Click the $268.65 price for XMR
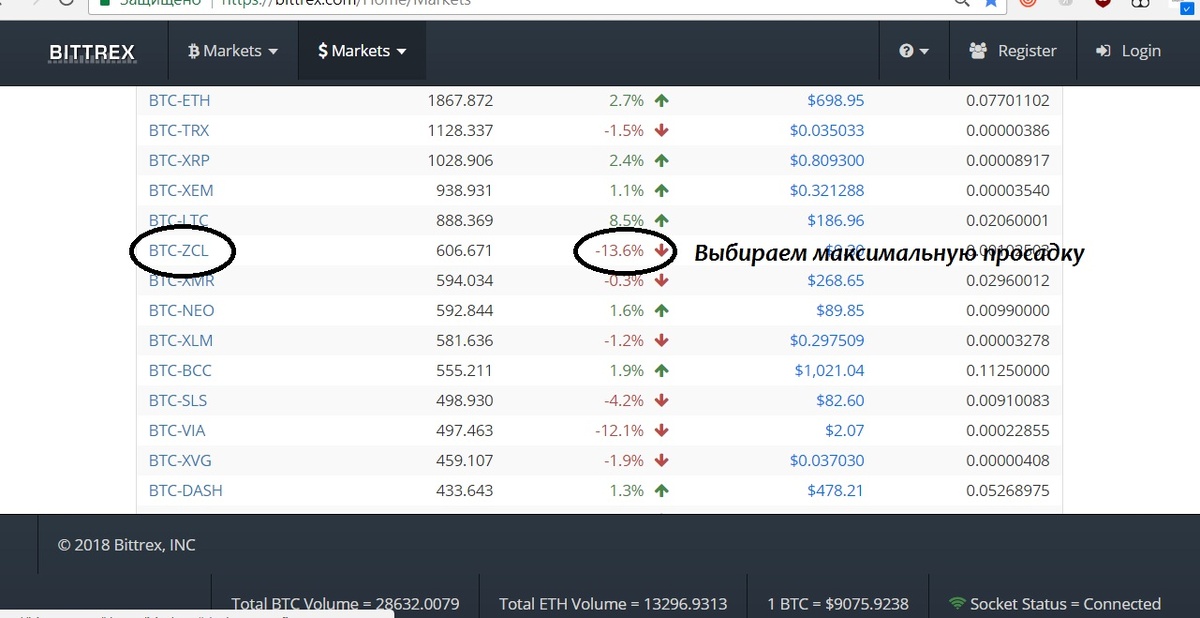 [836, 281]
